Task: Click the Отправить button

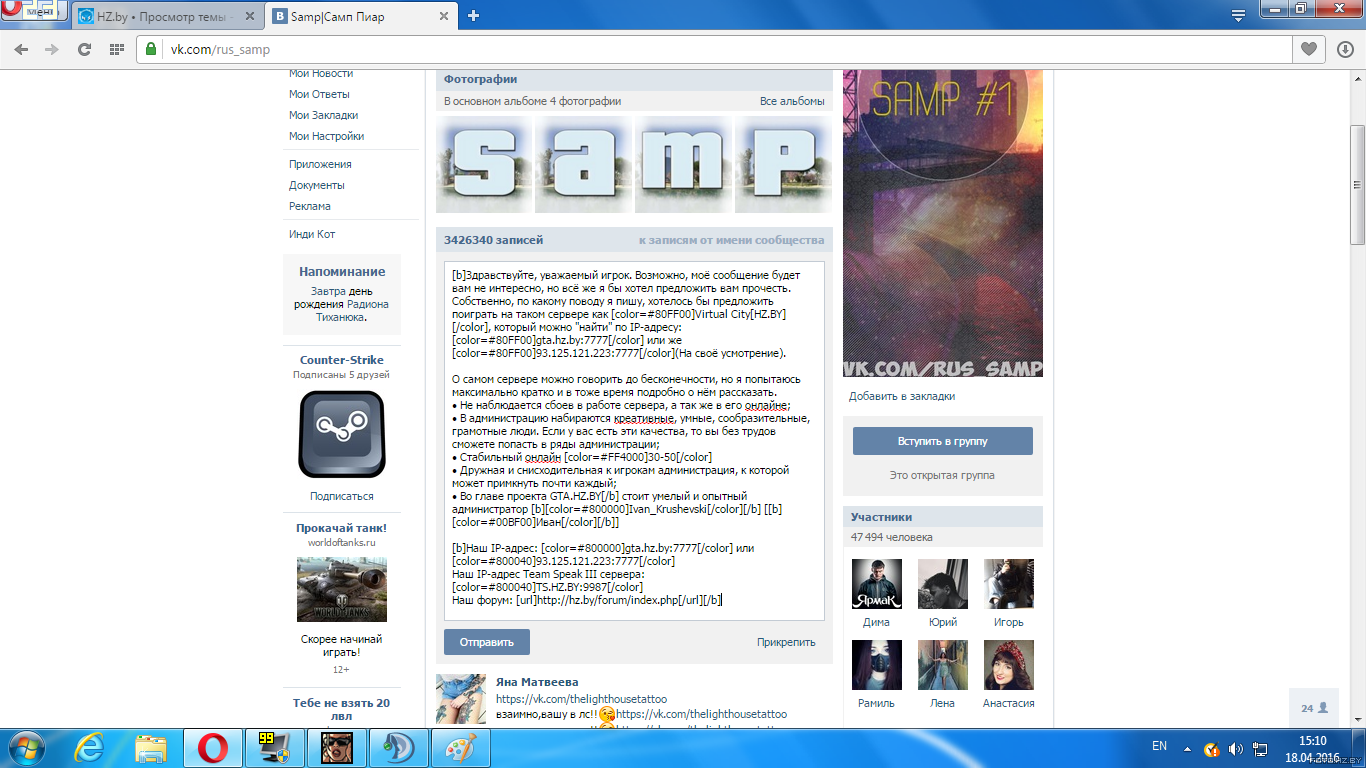Action: click(487, 642)
